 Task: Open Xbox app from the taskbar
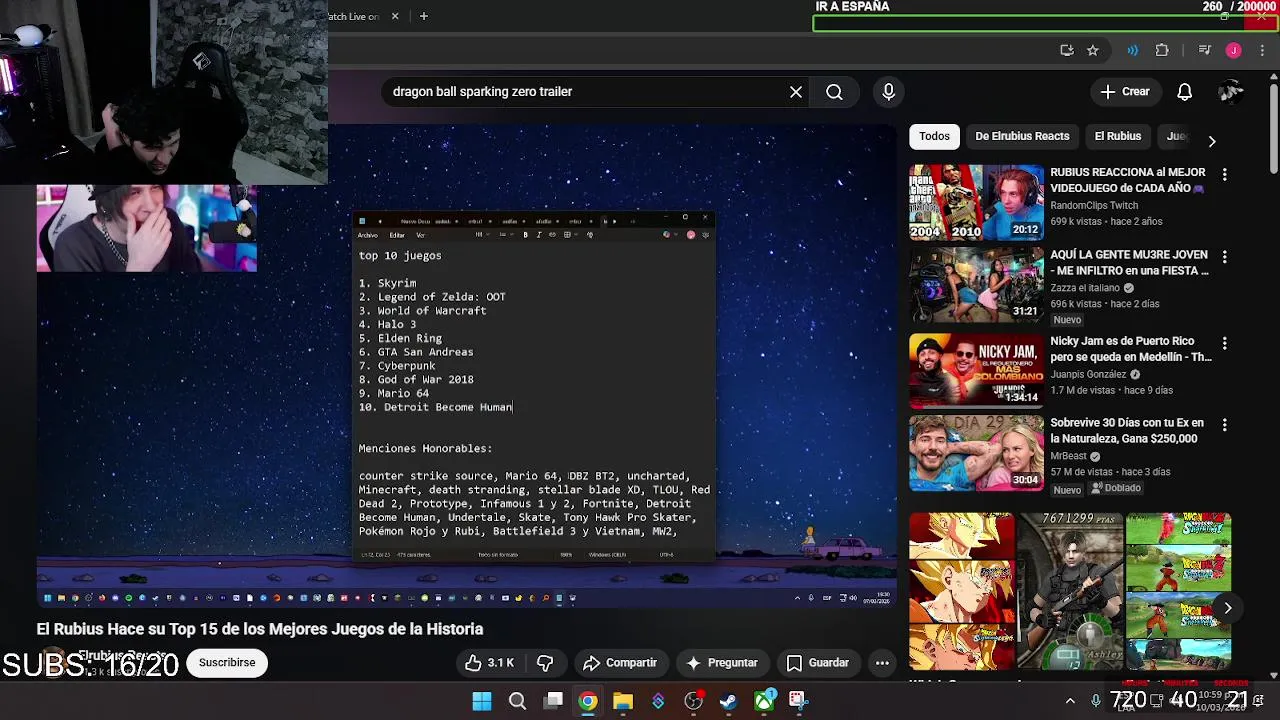point(764,701)
